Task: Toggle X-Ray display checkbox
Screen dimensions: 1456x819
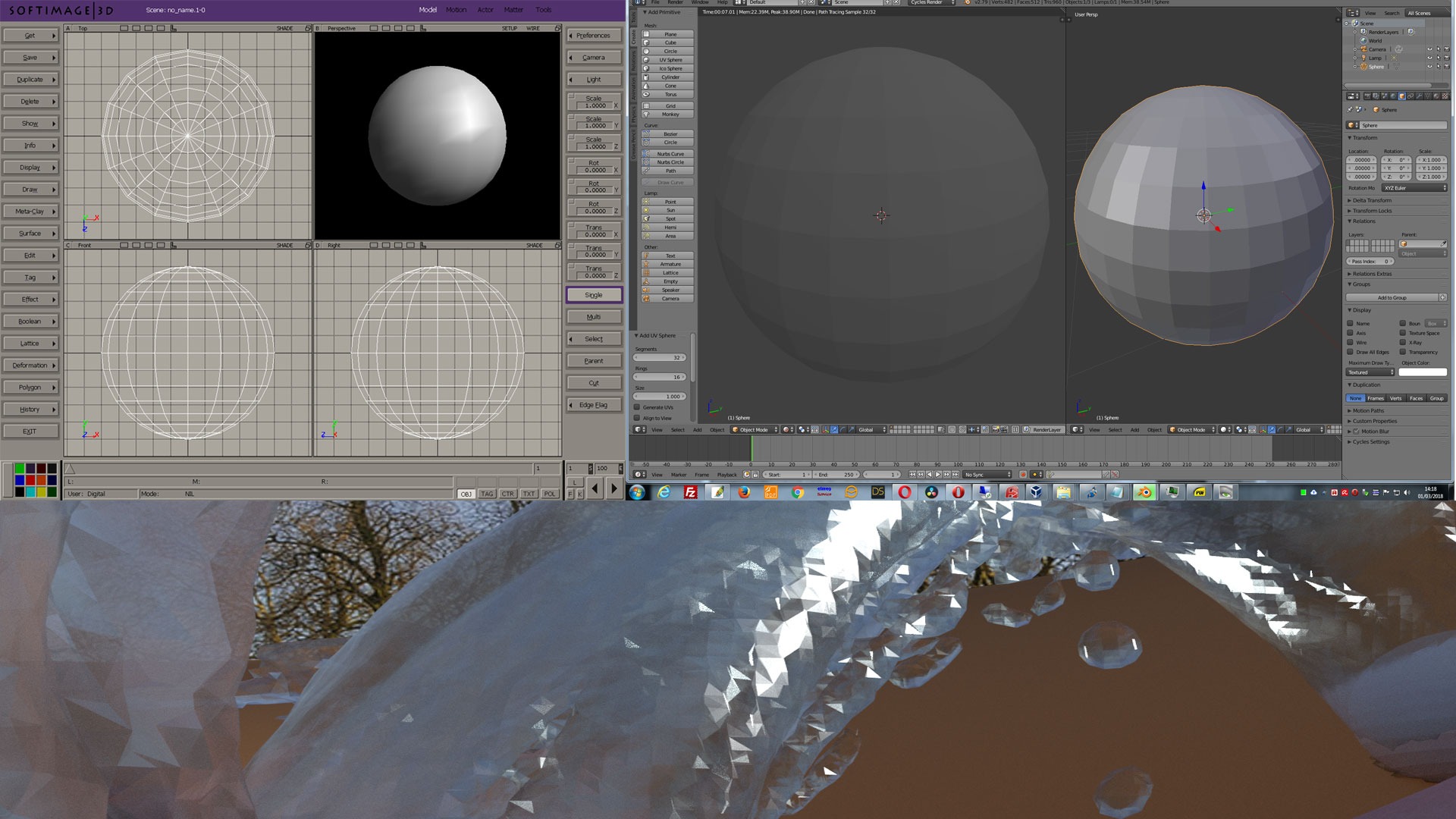Action: click(1402, 342)
